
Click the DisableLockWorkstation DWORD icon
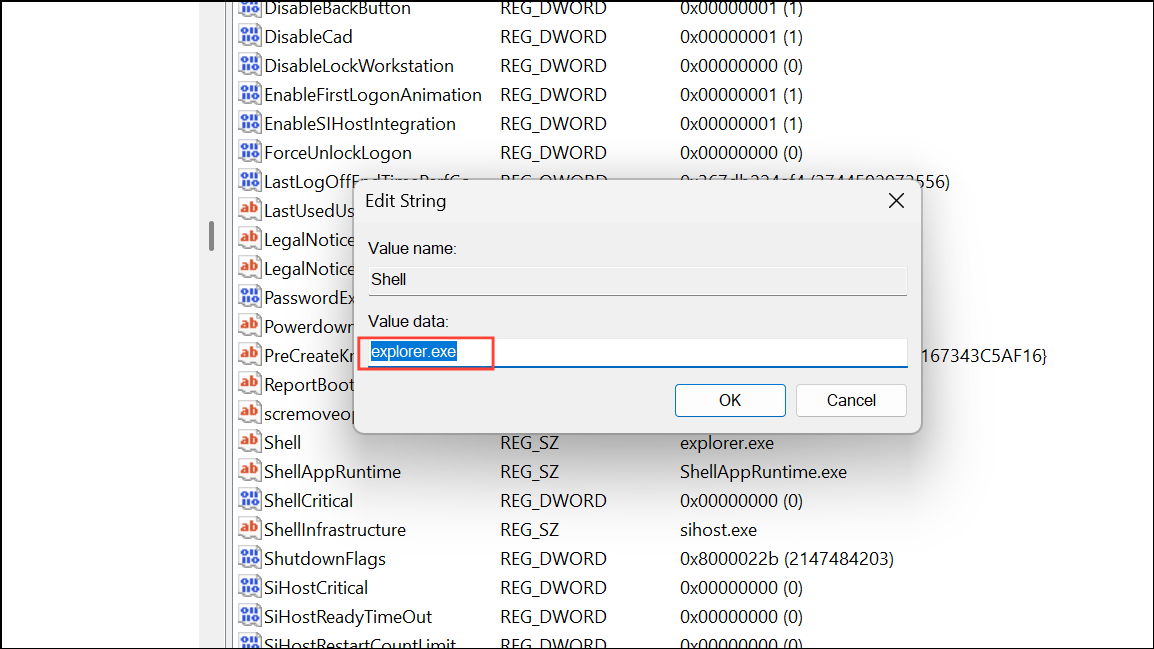point(249,65)
